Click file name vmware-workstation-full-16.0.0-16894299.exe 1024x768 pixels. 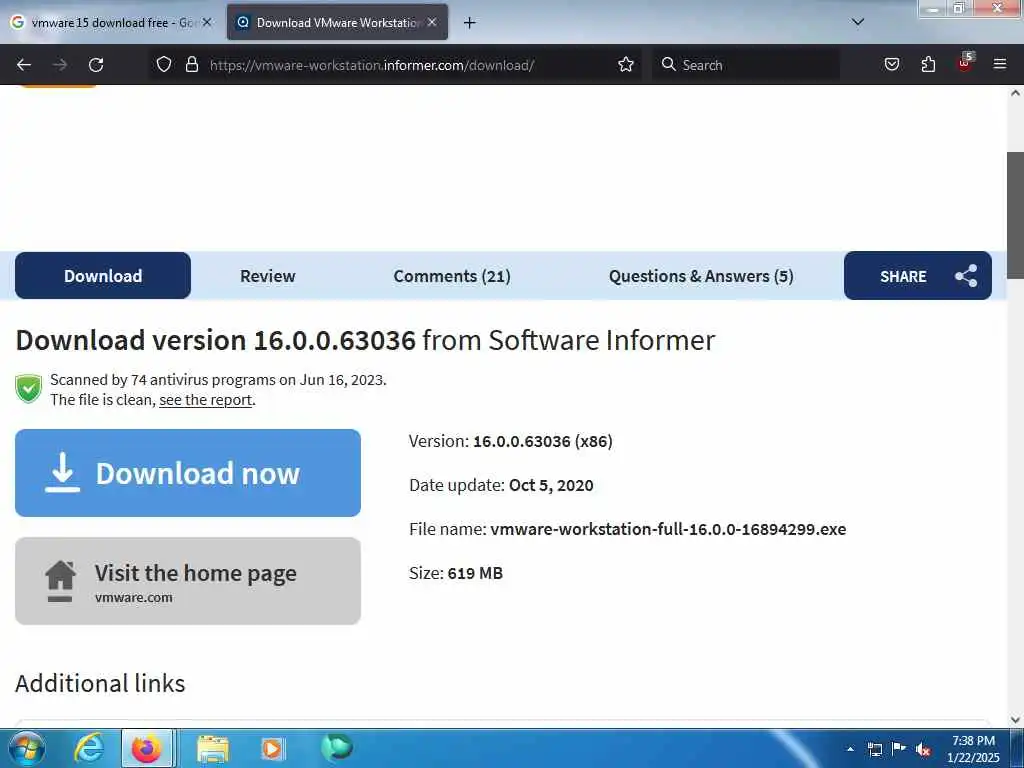tap(668, 529)
